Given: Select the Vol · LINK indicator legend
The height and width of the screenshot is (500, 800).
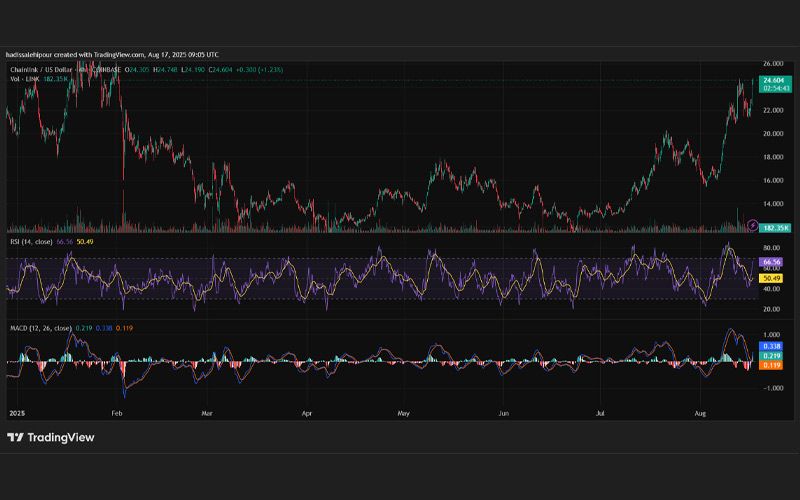Looking at the screenshot, I should point(24,79).
